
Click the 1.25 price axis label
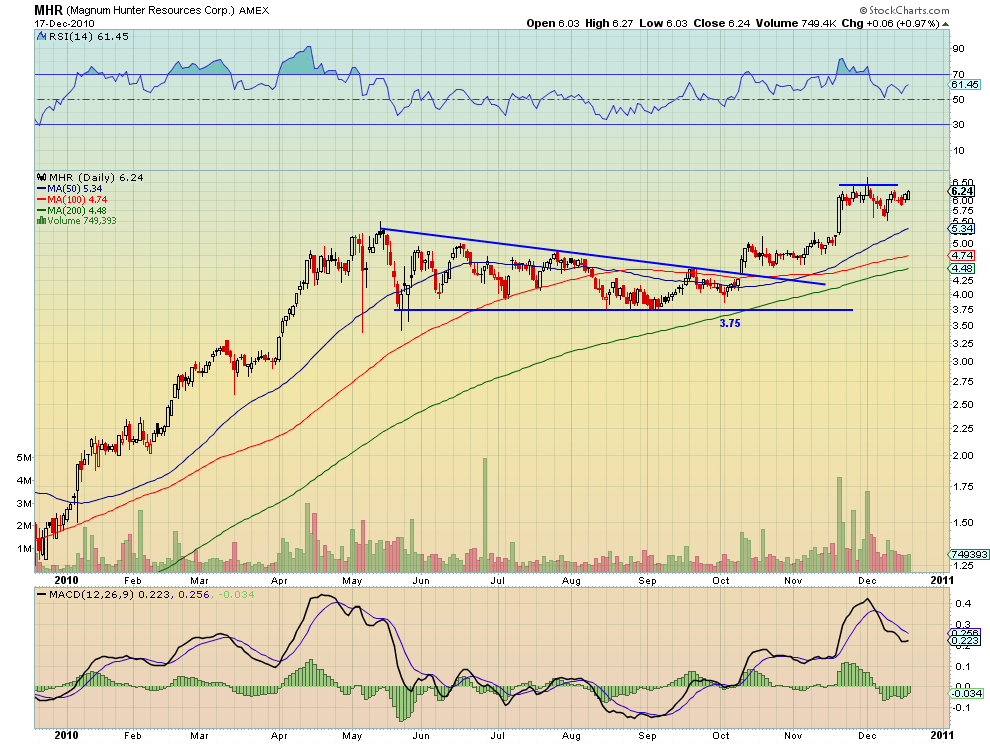963,565
